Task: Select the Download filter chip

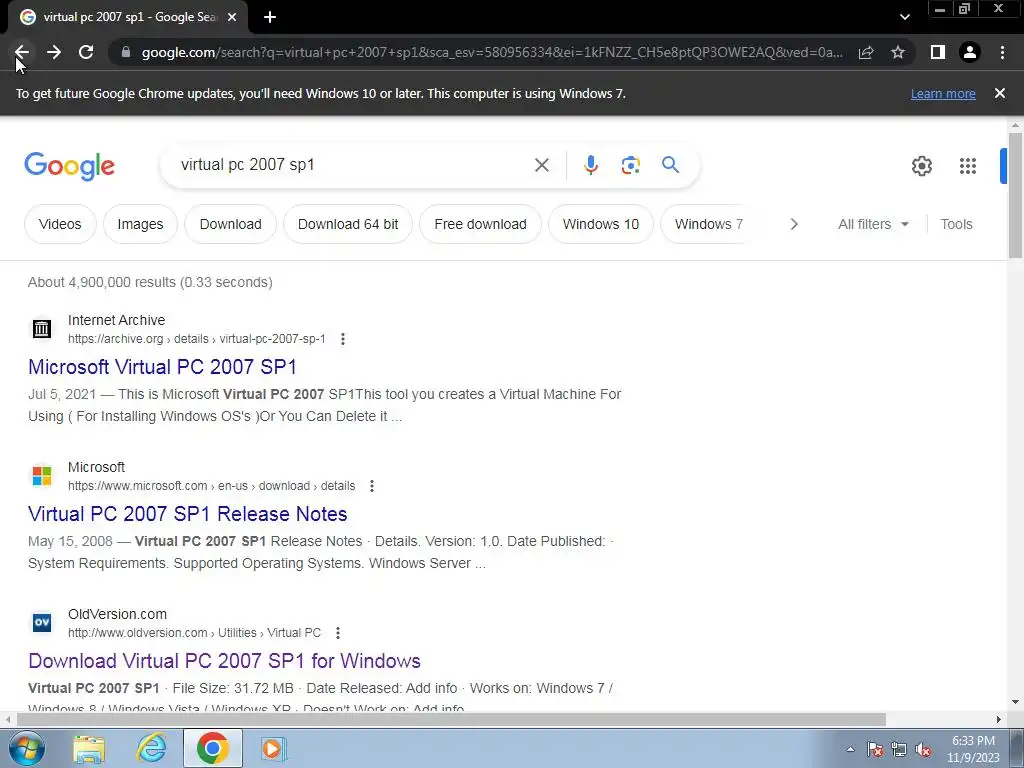Action: pos(231,224)
